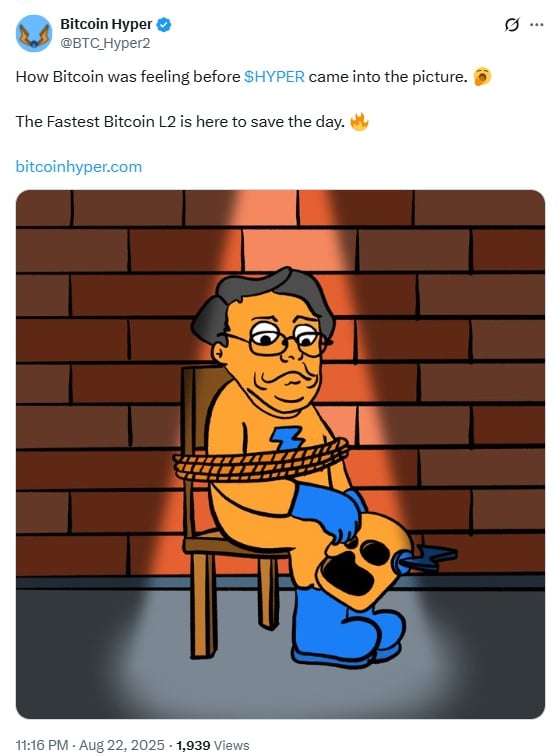The height and width of the screenshot is (756, 558).
Task: Open the @BTC_Hyper2 handle
Action: tap(105, 43)
